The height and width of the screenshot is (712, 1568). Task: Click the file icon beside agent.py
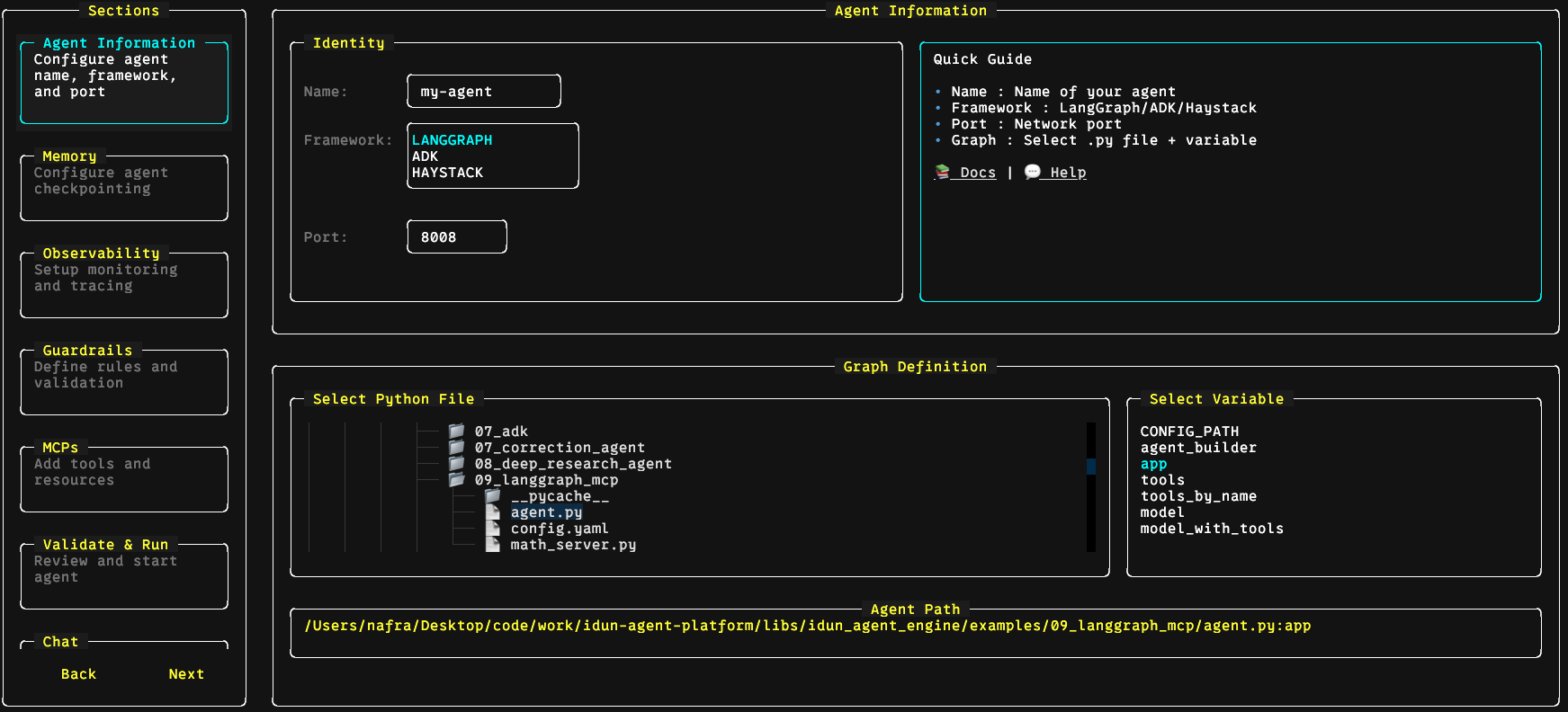(493, 512)
